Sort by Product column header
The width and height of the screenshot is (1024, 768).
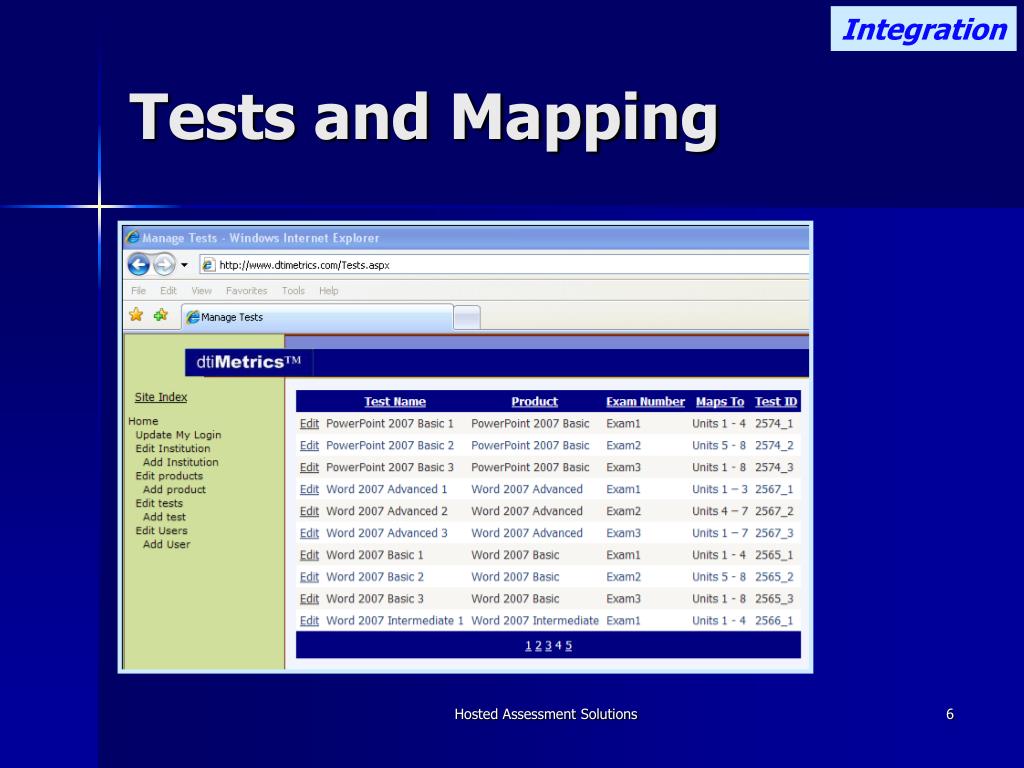pos(534,402)
